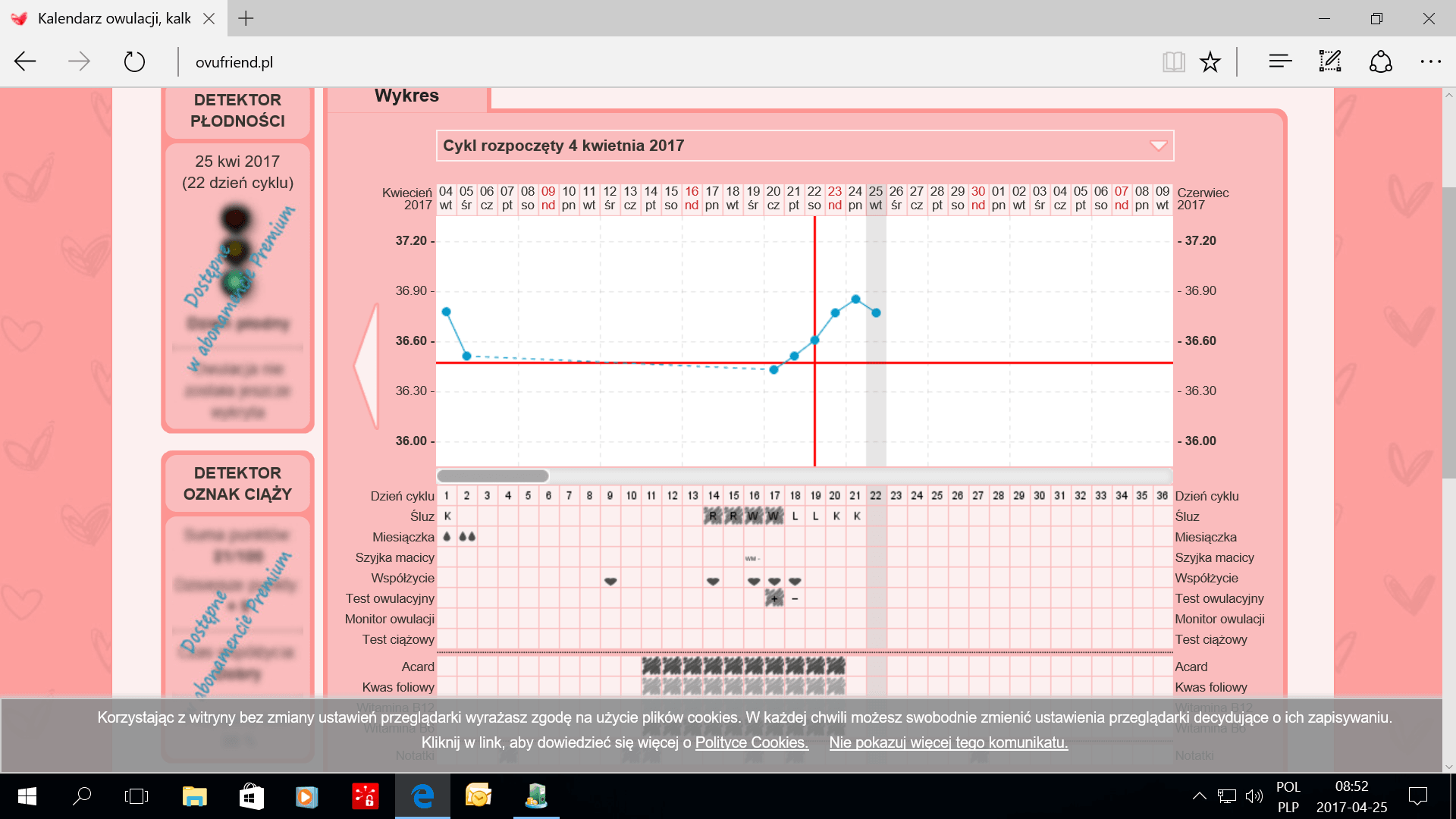Click the chart's horizontal scrollbar thumb

pyautogui.click(x=493, y=476)
